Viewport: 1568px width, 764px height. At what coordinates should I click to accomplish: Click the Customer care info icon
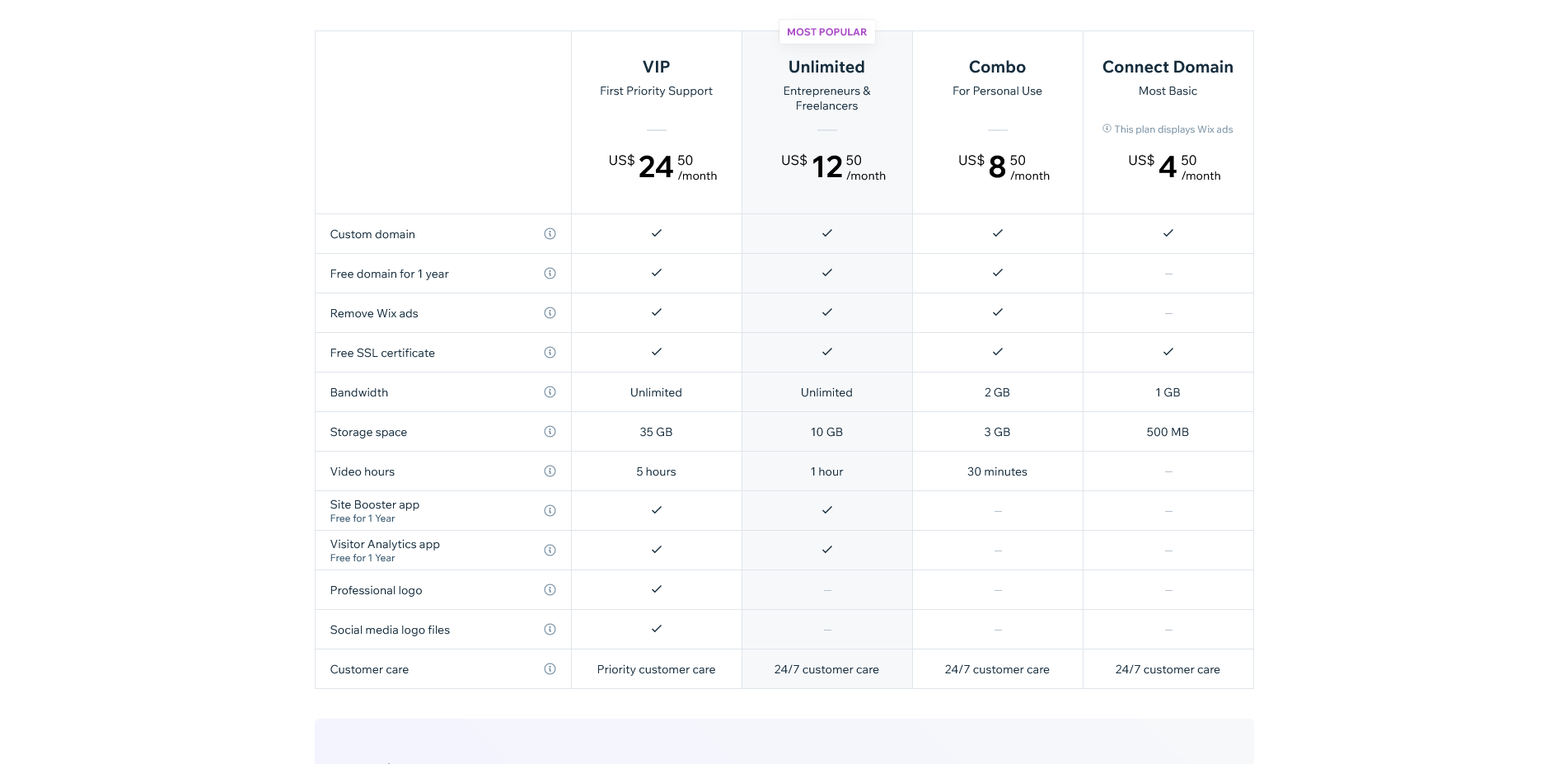point(550,669)
